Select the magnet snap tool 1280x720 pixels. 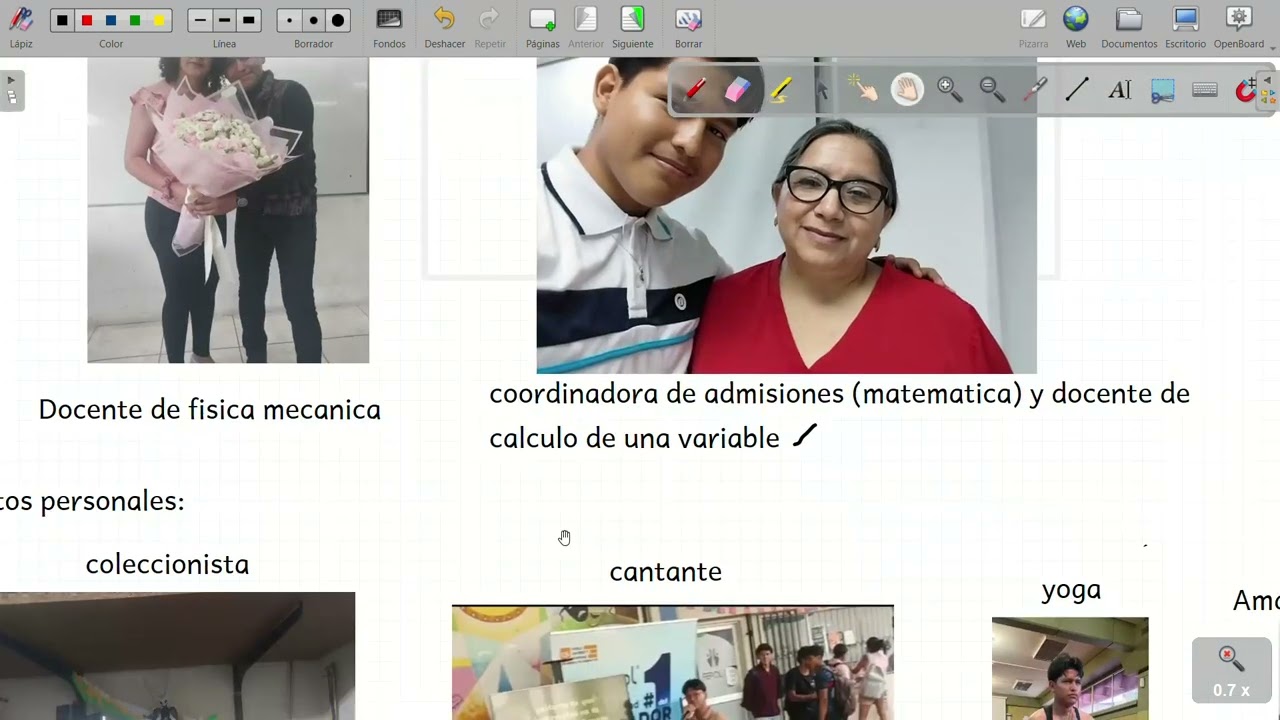click(x=1245, y=90)
